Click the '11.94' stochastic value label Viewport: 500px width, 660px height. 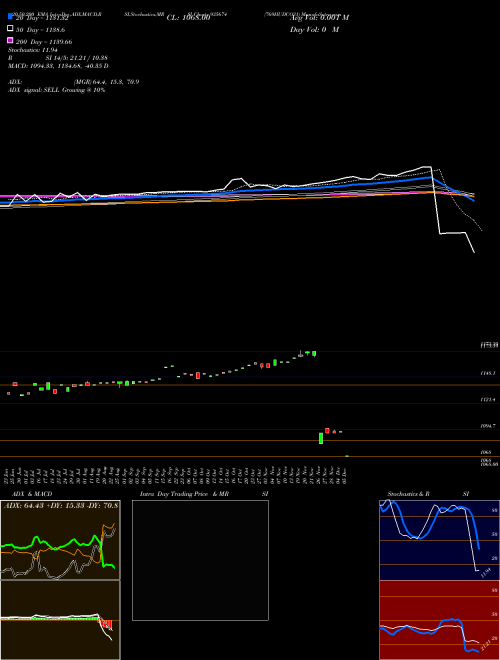(486, 573)
